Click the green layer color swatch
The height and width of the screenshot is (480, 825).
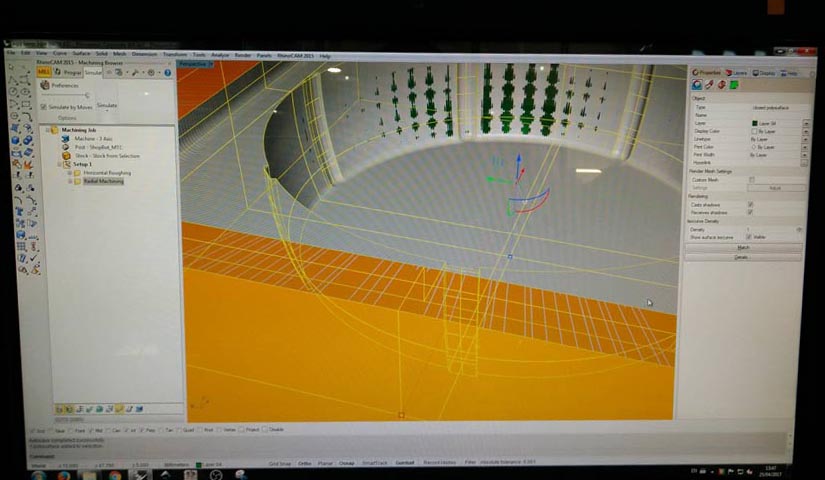click(x=755, y=123)
